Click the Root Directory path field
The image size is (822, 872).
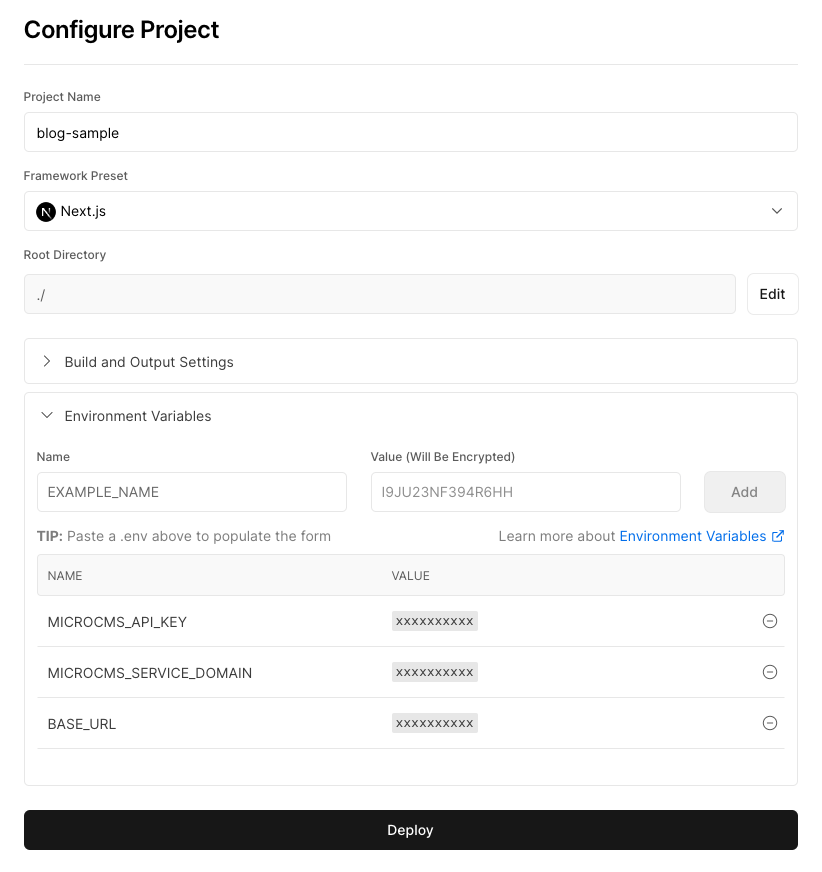click(x=380, y=294)
